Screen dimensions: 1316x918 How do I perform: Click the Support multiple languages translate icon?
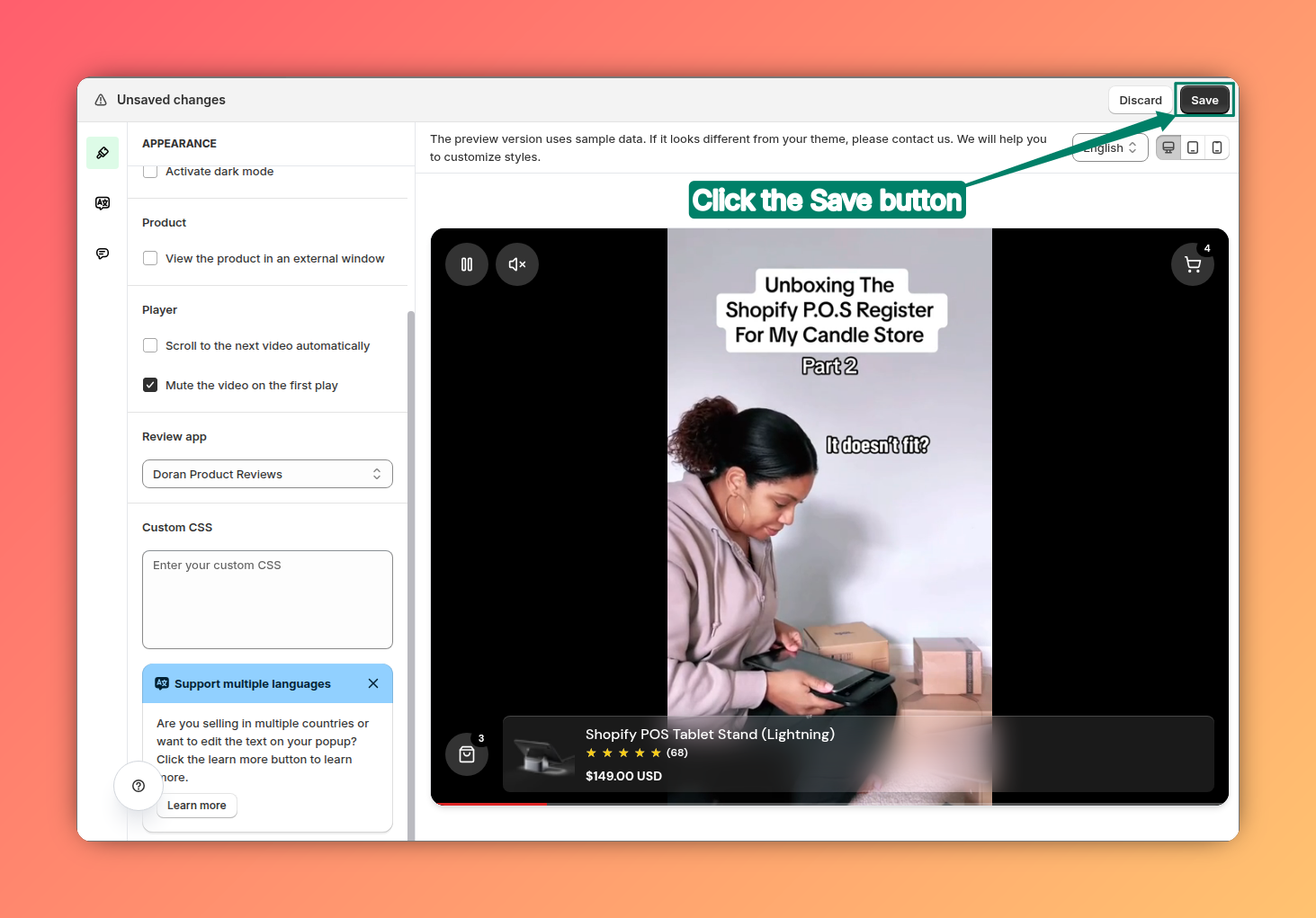pyautogui.click(x=162, y=683)
